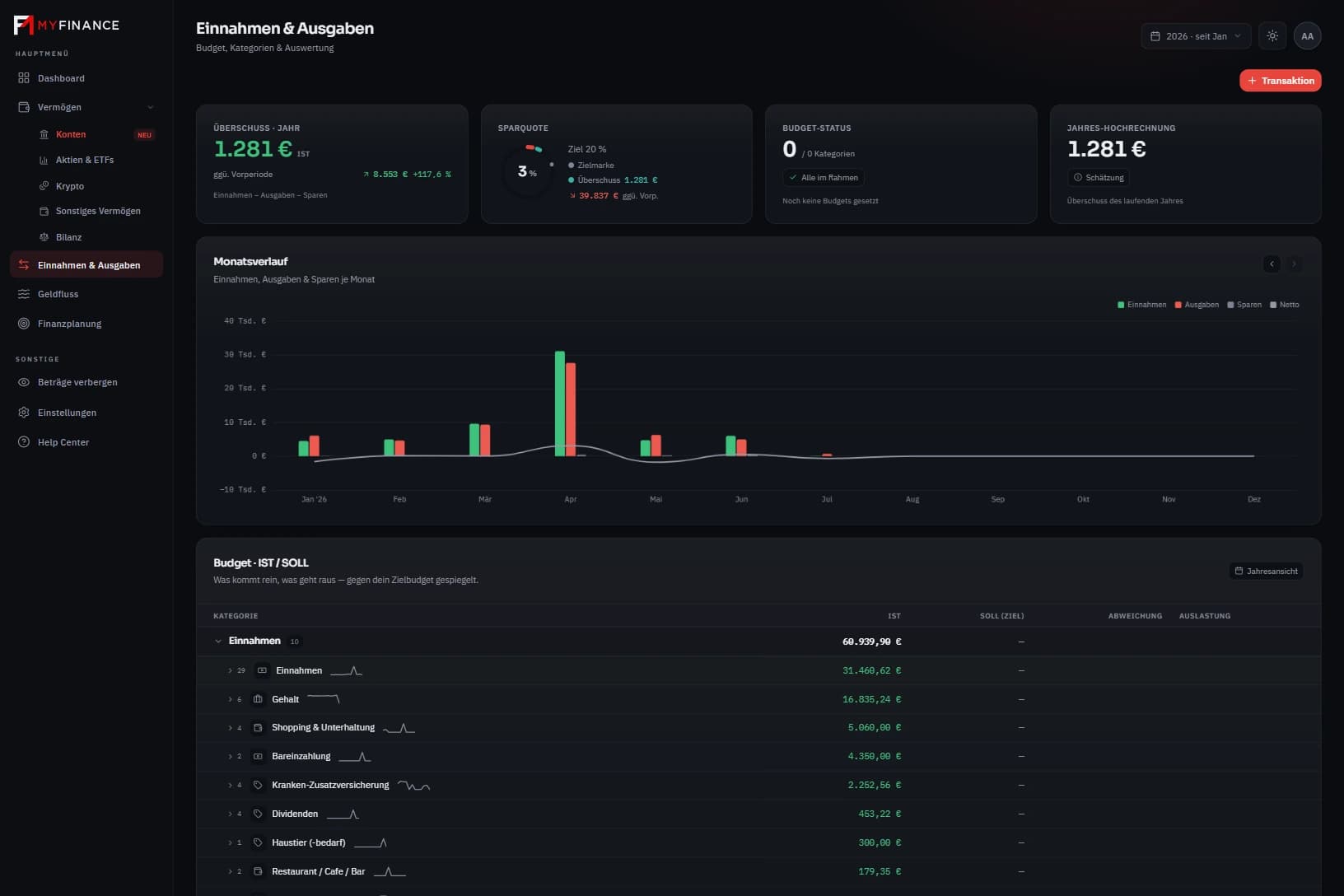
Task: Click the Bilanz scale icon
Action: [44, 237]
